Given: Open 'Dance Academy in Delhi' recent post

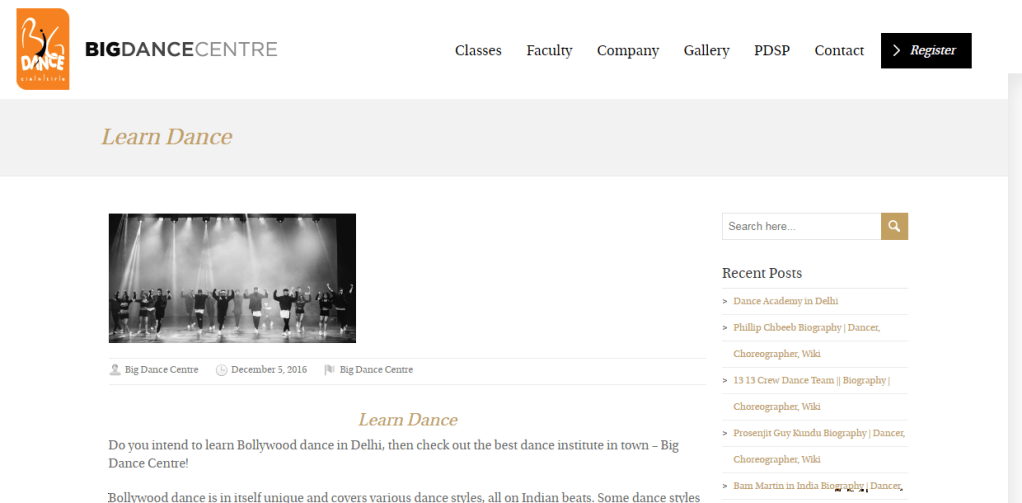Looking at the screenshot, I should pyautogui.click(x=785, y=301).
